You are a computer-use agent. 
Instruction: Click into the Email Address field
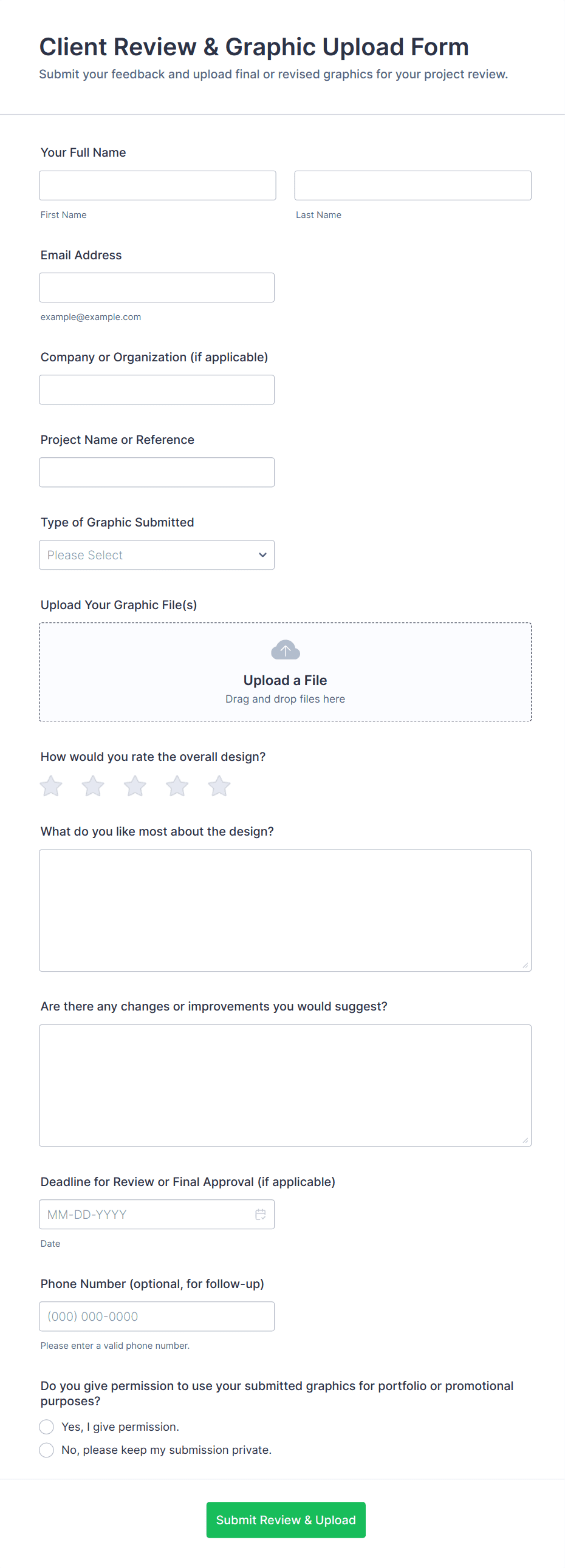tap(157, 288)
